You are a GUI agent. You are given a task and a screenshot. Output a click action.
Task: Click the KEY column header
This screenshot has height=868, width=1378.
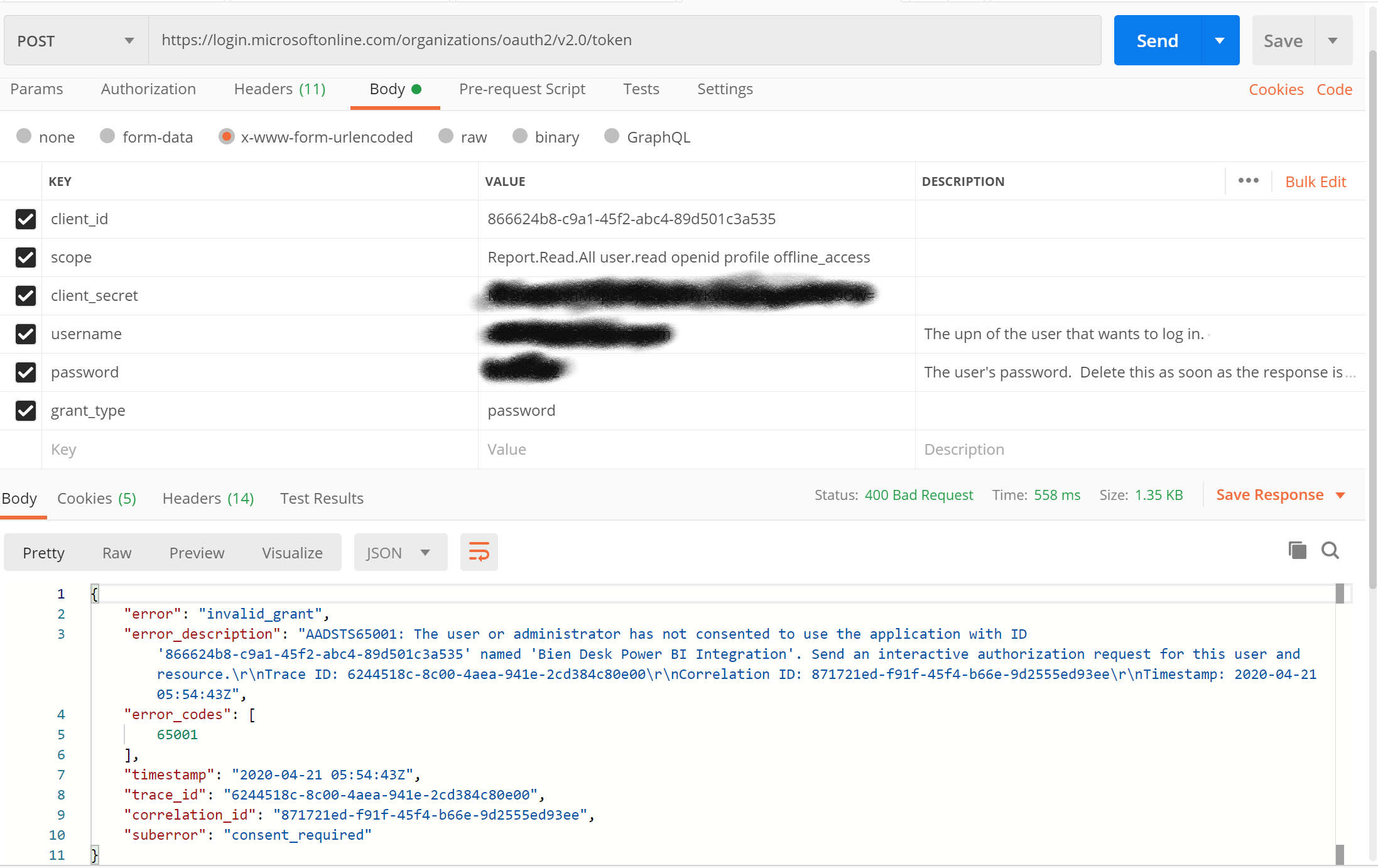tap(60, 182)
